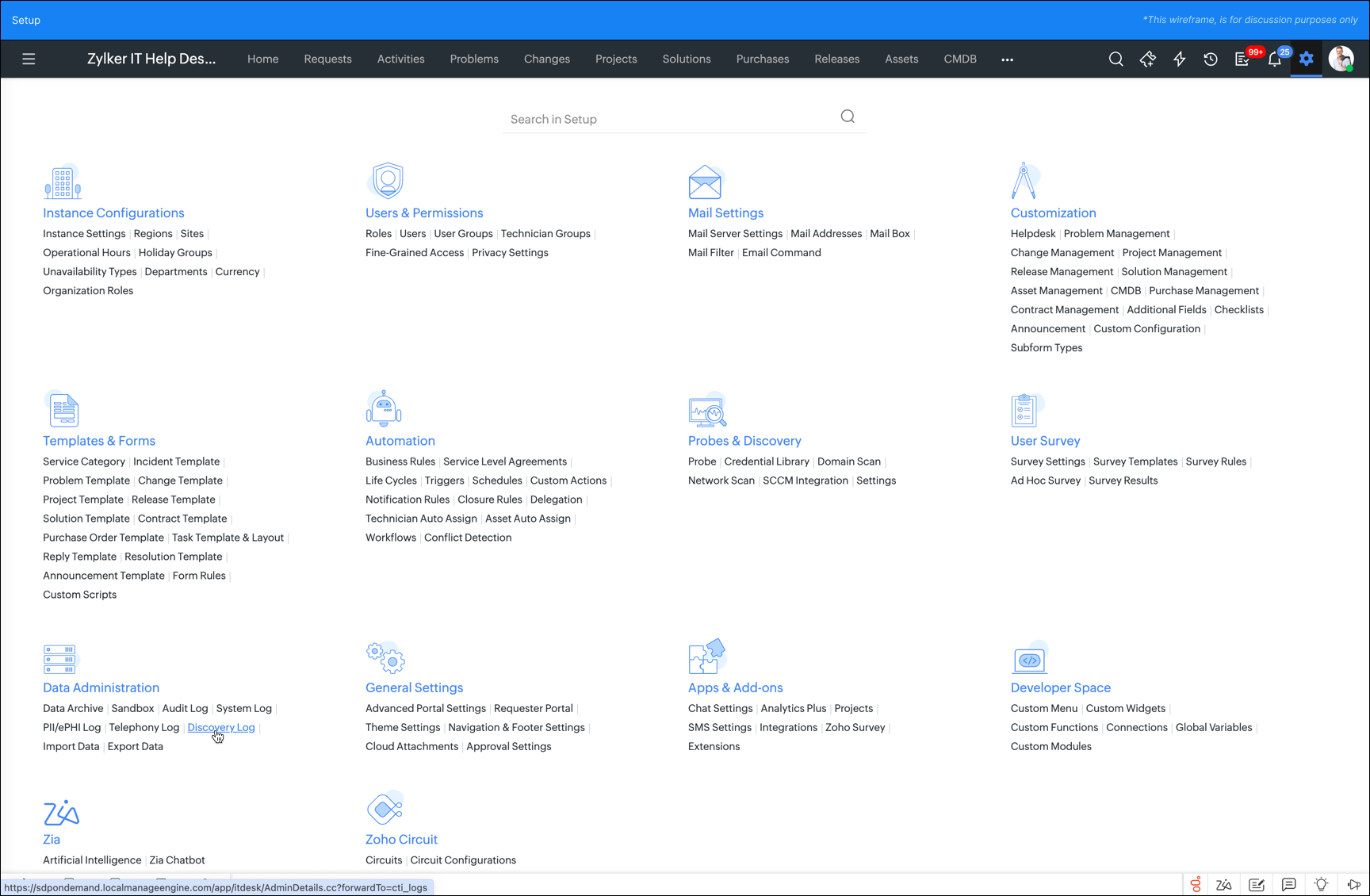Open notifications bell with 25 badge
This screenshot has height=896, width=1370.
click(1275, 59)
